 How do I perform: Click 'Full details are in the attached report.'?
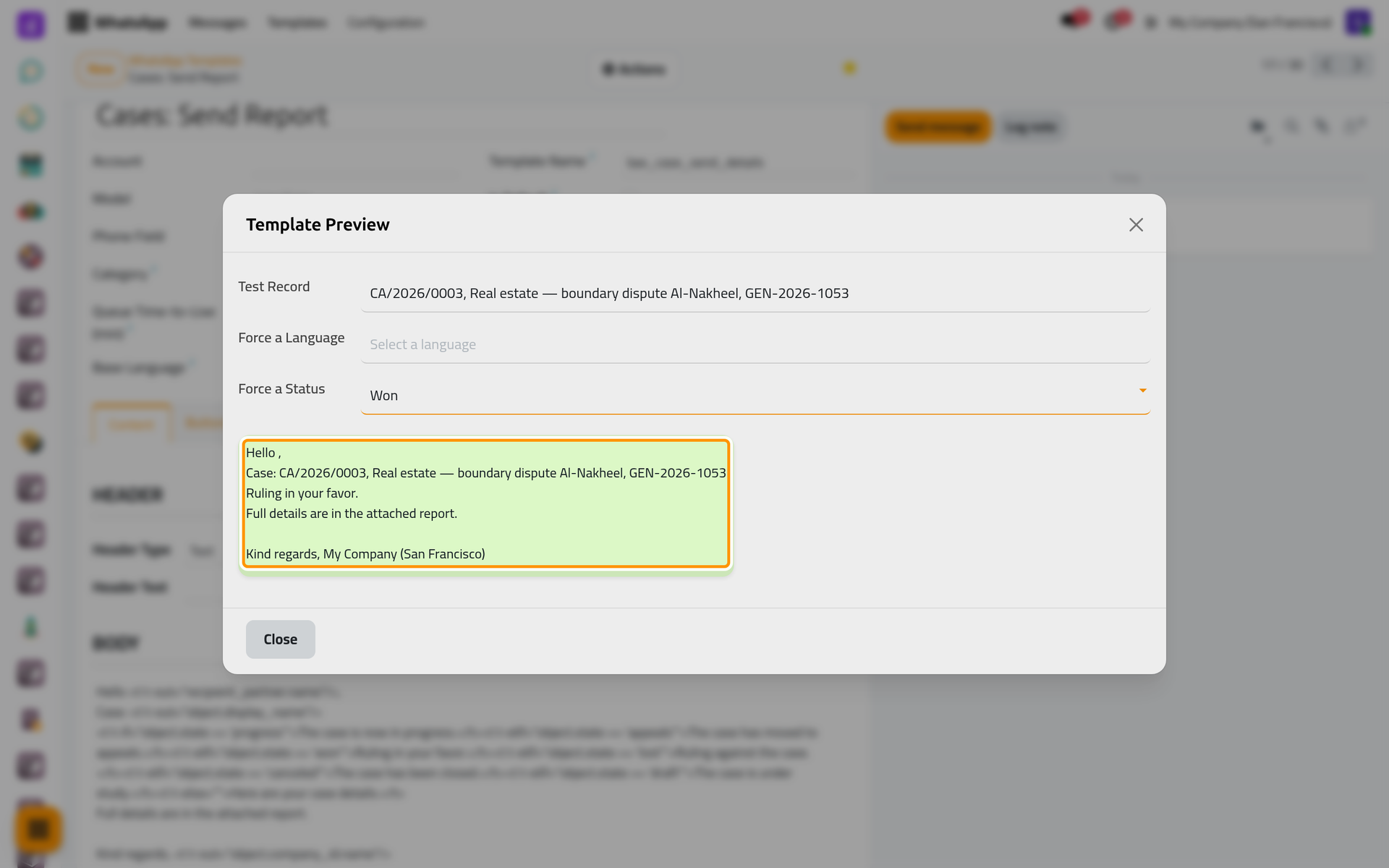[x=352, y=514]
